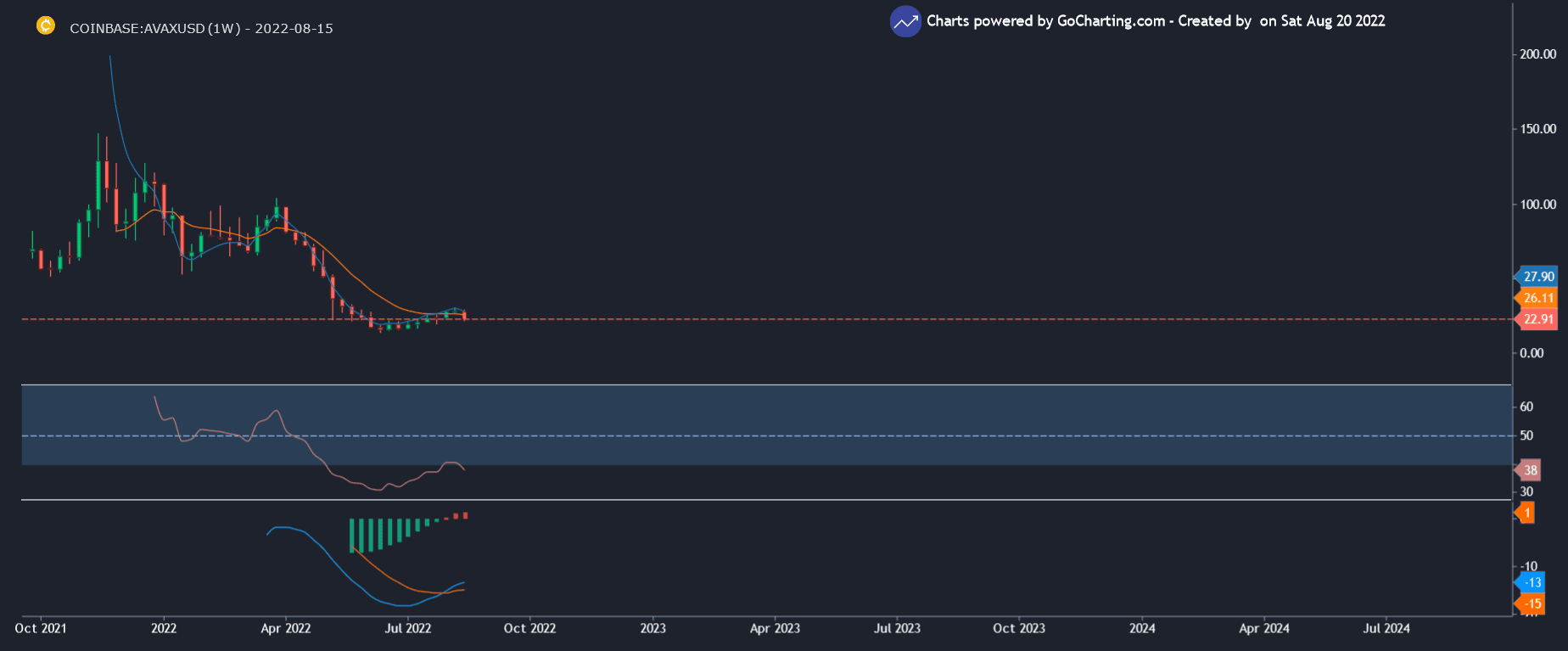The height and width of the screenshot is (651, 1568).
Task: Click the GoCharting logo icon
Action: coord(905,22)
